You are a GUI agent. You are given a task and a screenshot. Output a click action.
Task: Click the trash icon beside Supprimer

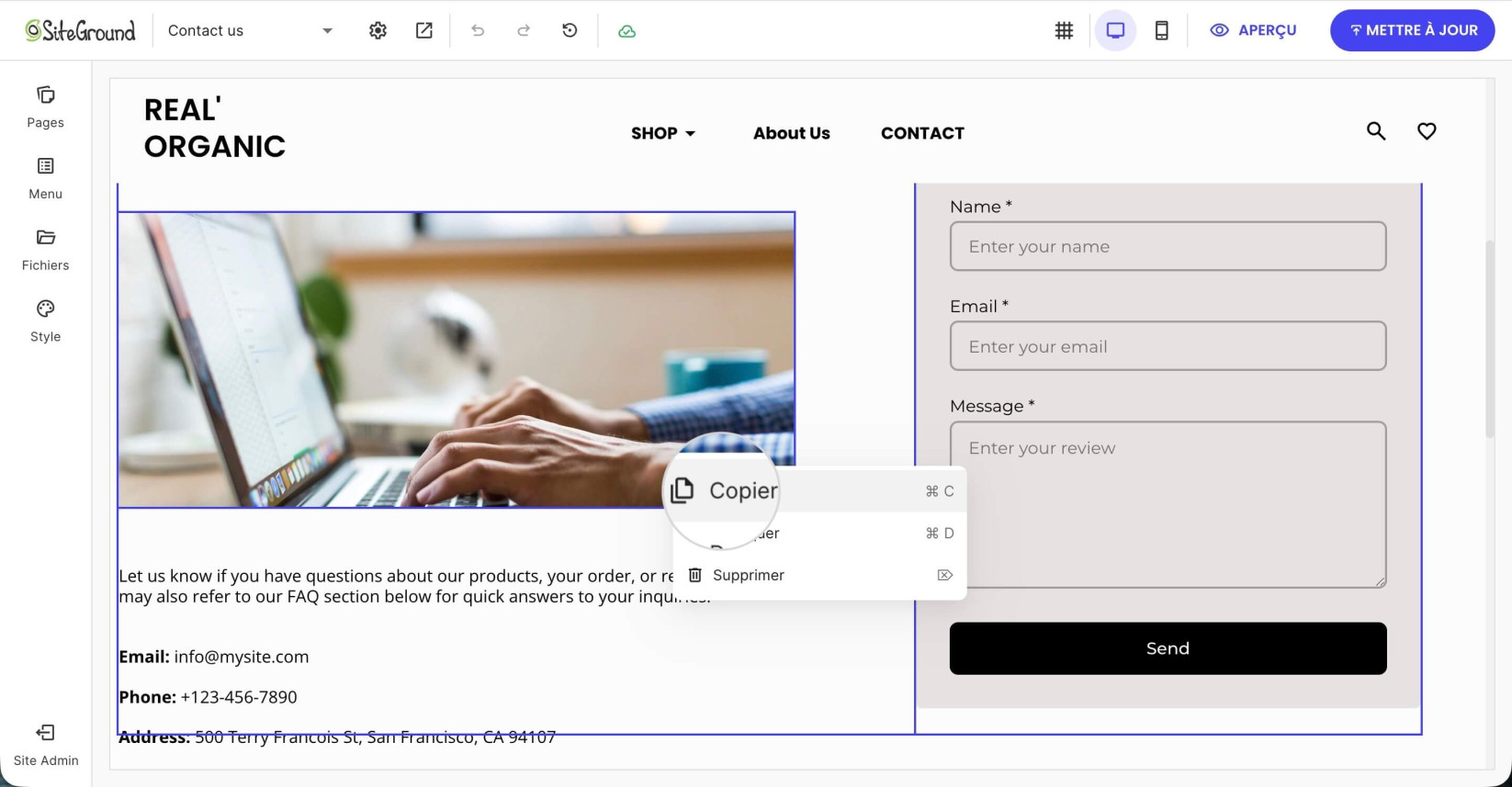(695, 575)
